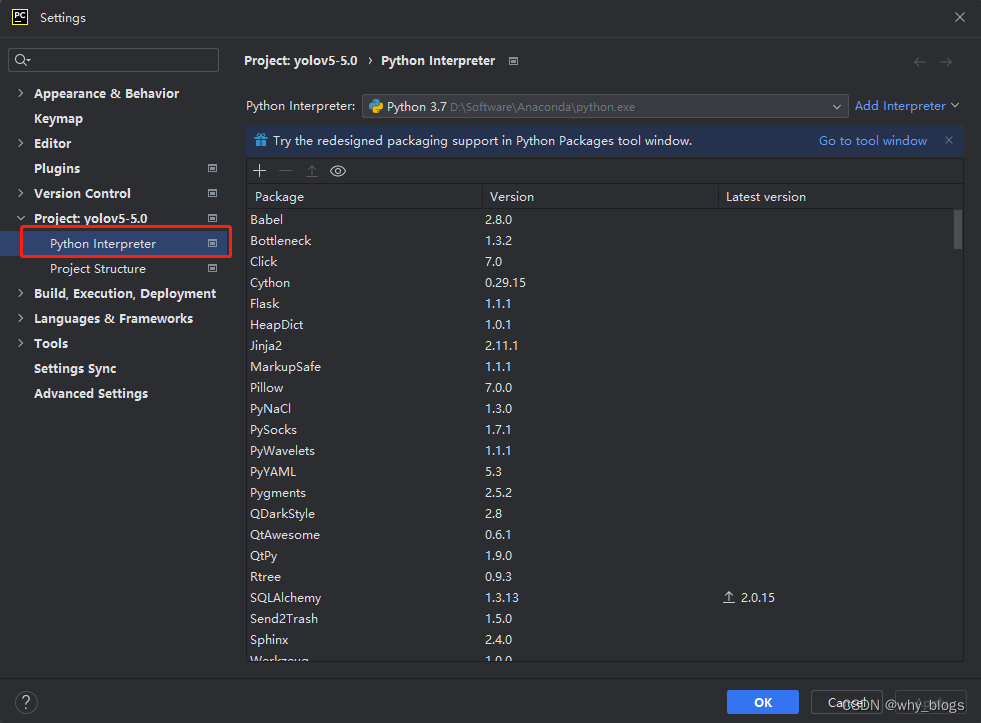Select the Pygments package row

(x=600, y=493)
